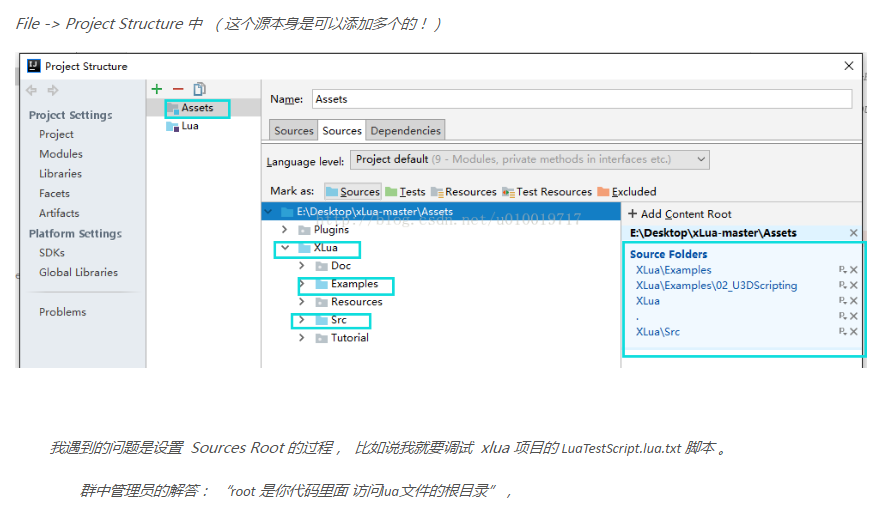The height and width of the screenshot is (506, 884).
Task: Expand the Src folder
Action: 302,319
